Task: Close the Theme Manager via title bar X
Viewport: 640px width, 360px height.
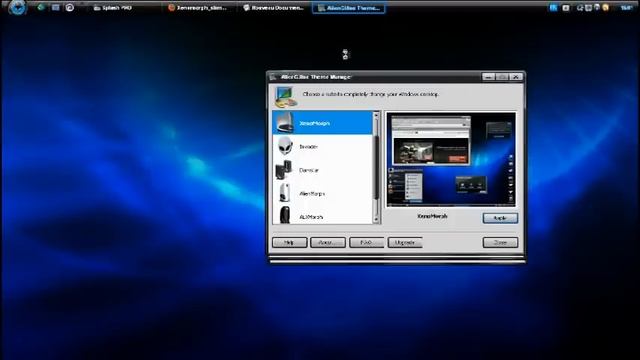Action: (516, 77)
